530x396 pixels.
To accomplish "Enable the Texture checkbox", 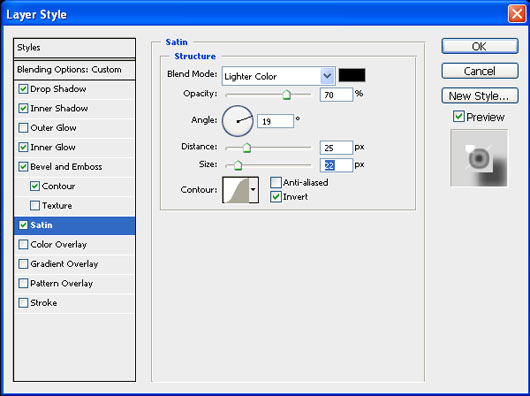I will coord(35,206).
